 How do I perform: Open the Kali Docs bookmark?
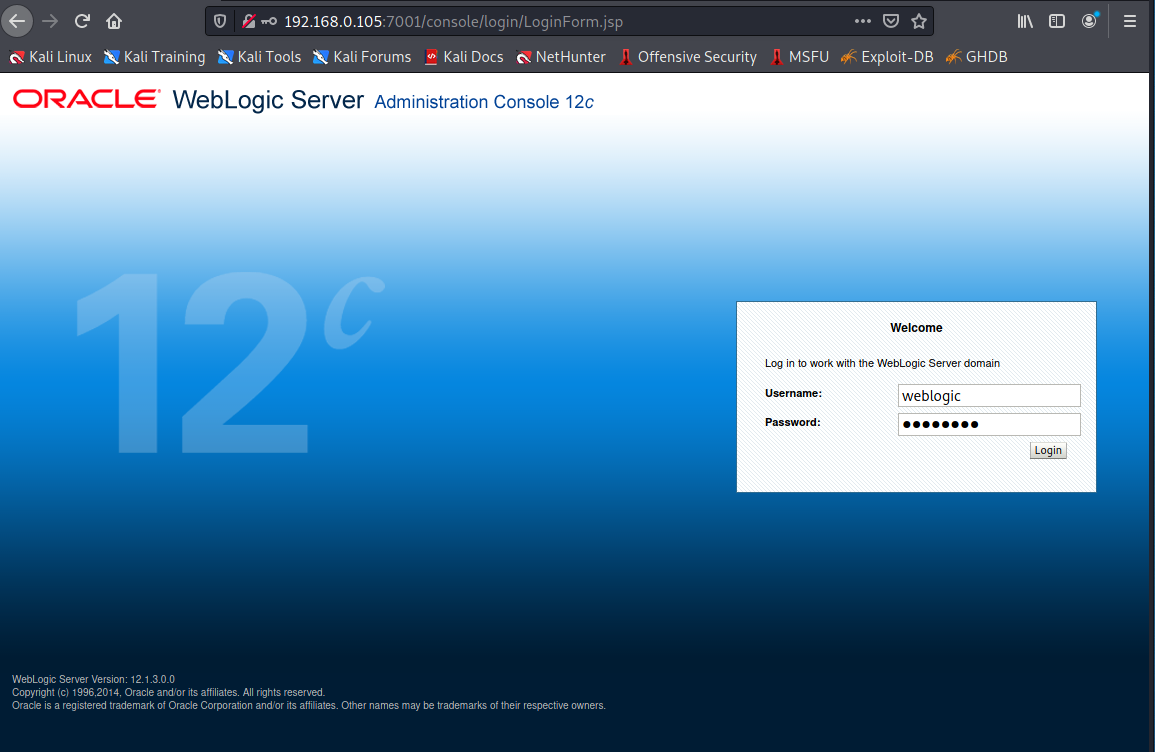click(x=464, y=57)
